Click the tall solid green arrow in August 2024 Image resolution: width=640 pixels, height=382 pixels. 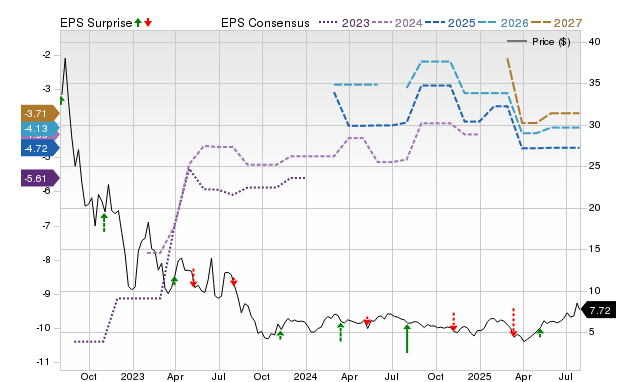click(407, 338)
